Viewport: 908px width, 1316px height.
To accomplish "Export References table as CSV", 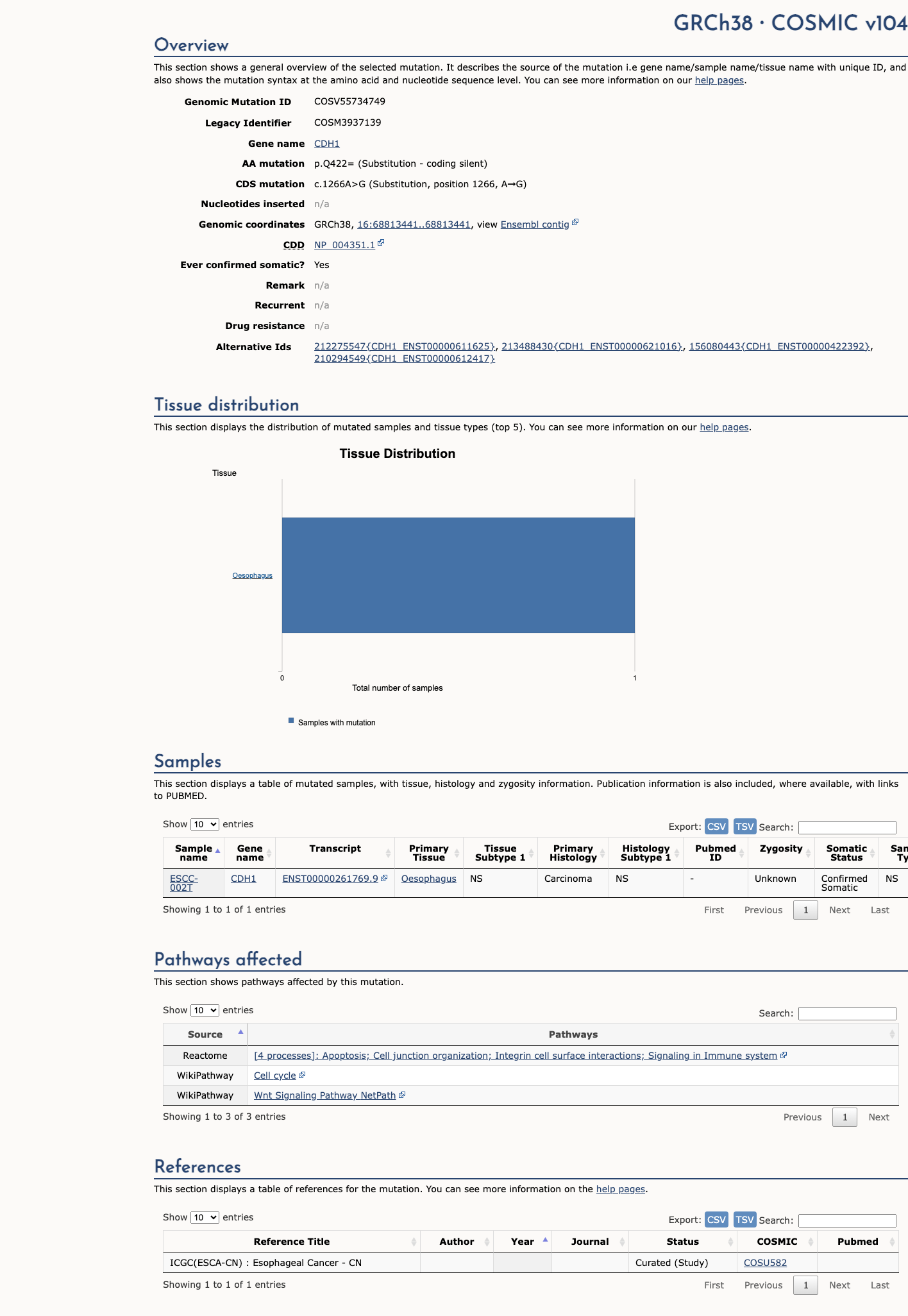I will (x=716, y=1220).
